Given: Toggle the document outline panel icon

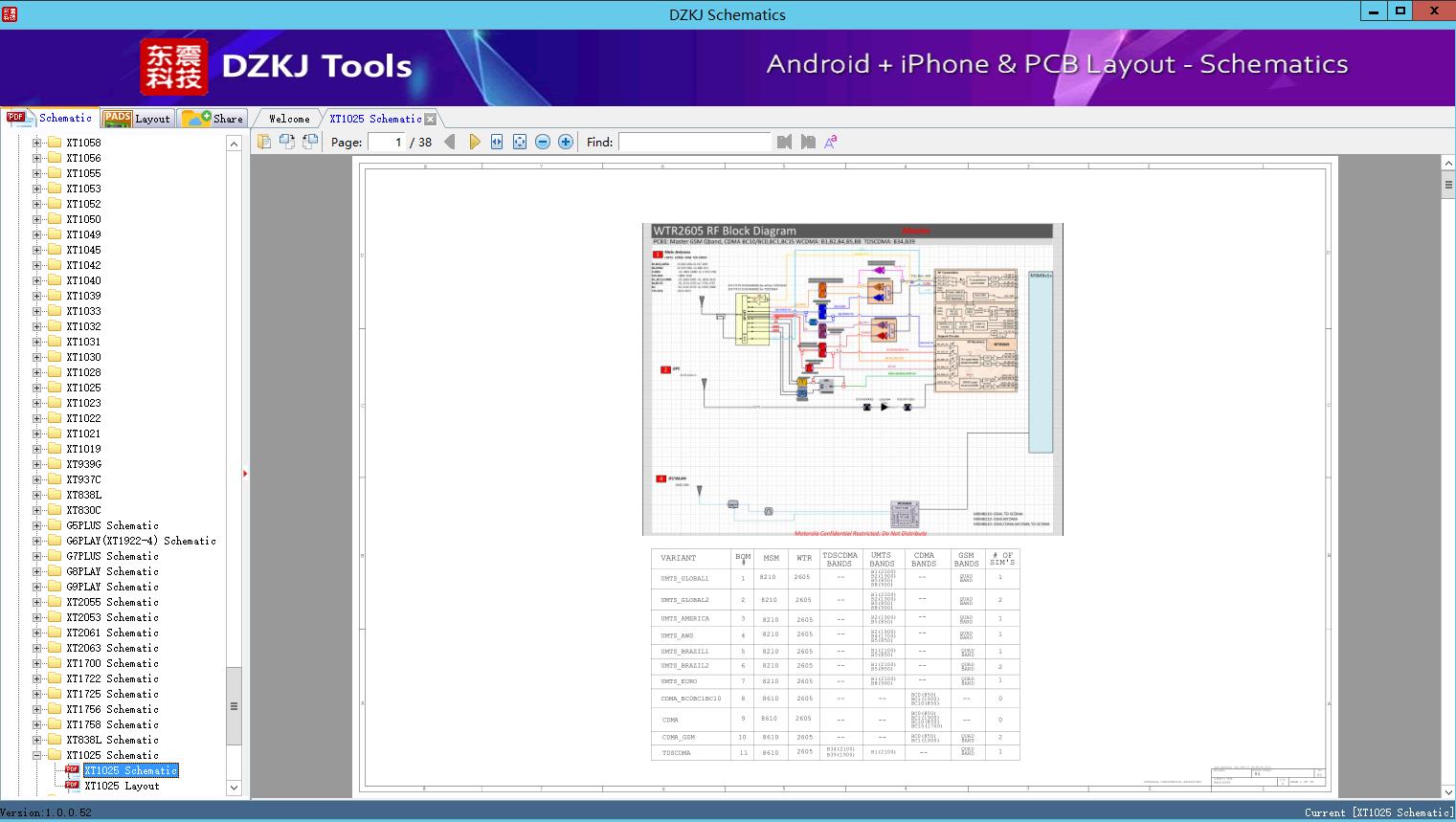Looking at the screenshot, I should click(x=263, y=142).
